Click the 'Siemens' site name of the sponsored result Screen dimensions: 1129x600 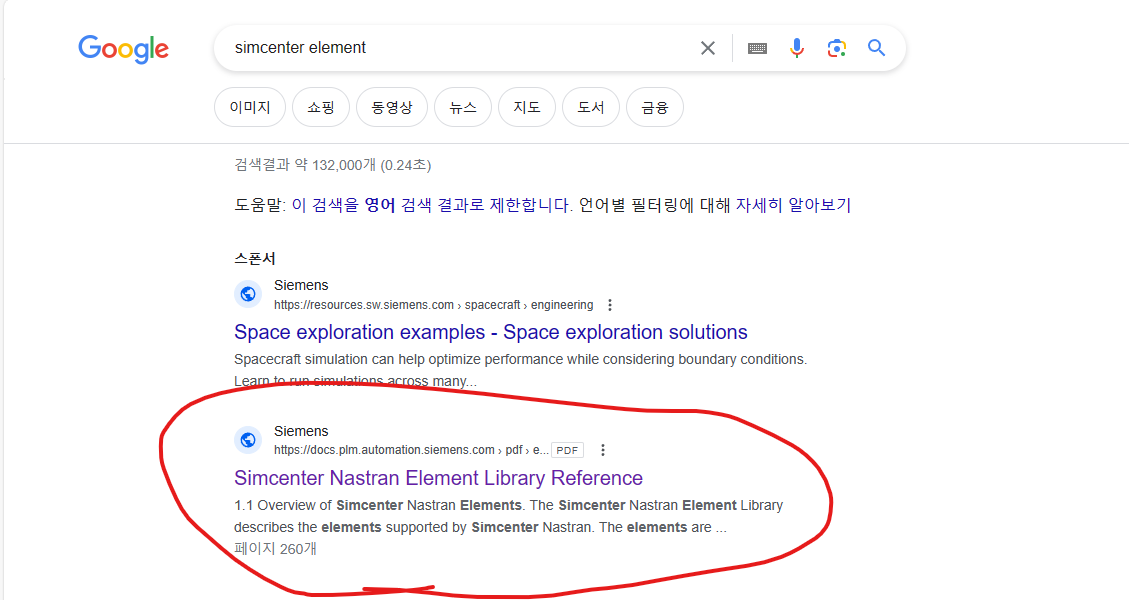click(x=301, y=285)
